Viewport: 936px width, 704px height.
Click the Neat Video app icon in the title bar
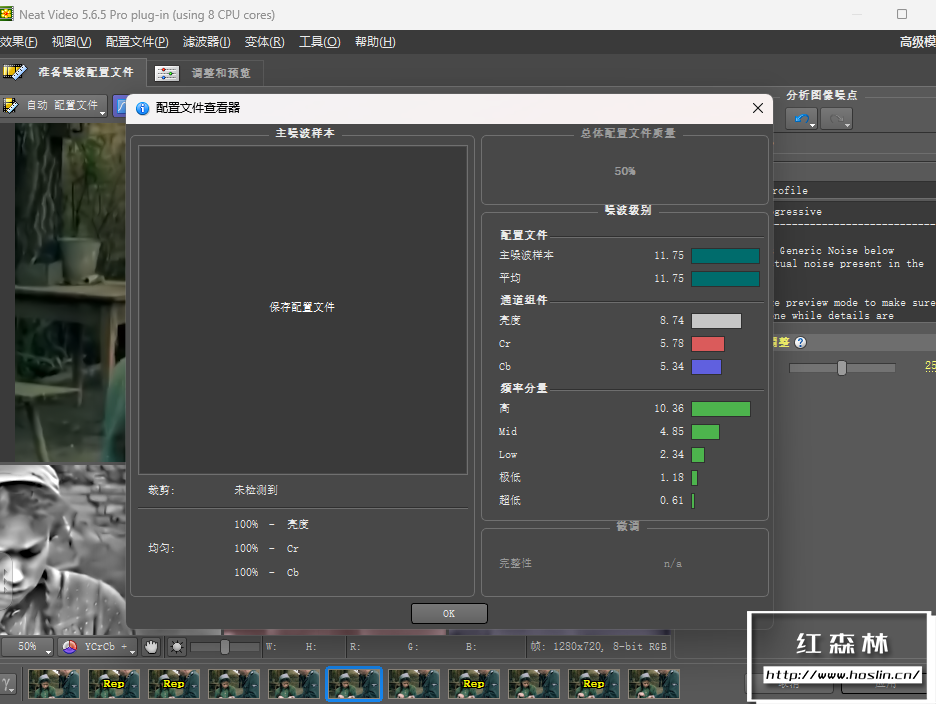(x=7, y=14)
